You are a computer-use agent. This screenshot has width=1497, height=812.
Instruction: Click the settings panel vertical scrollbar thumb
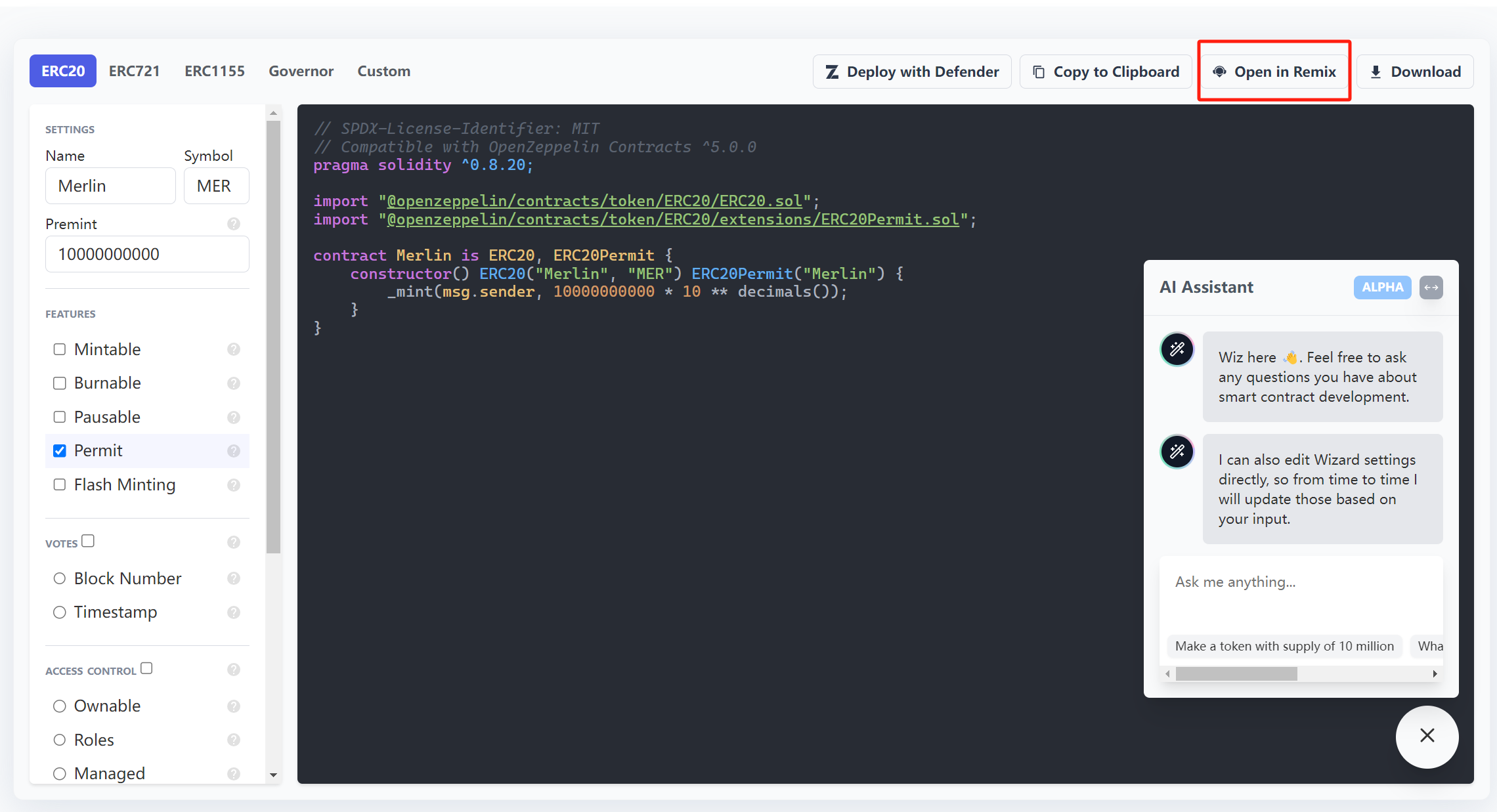pos(274,337)
